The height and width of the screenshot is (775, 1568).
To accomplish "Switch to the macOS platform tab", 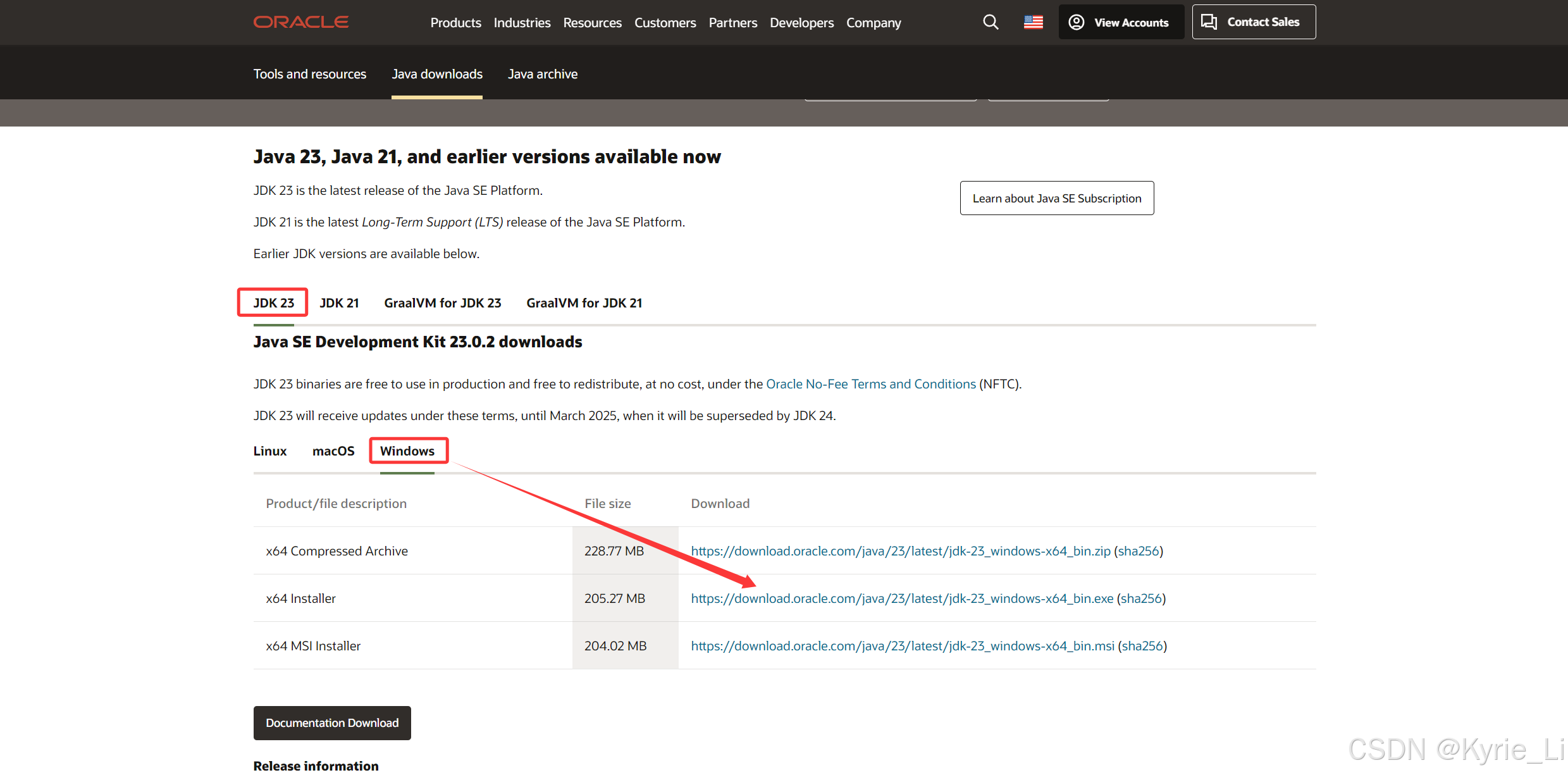I will 333,451.
